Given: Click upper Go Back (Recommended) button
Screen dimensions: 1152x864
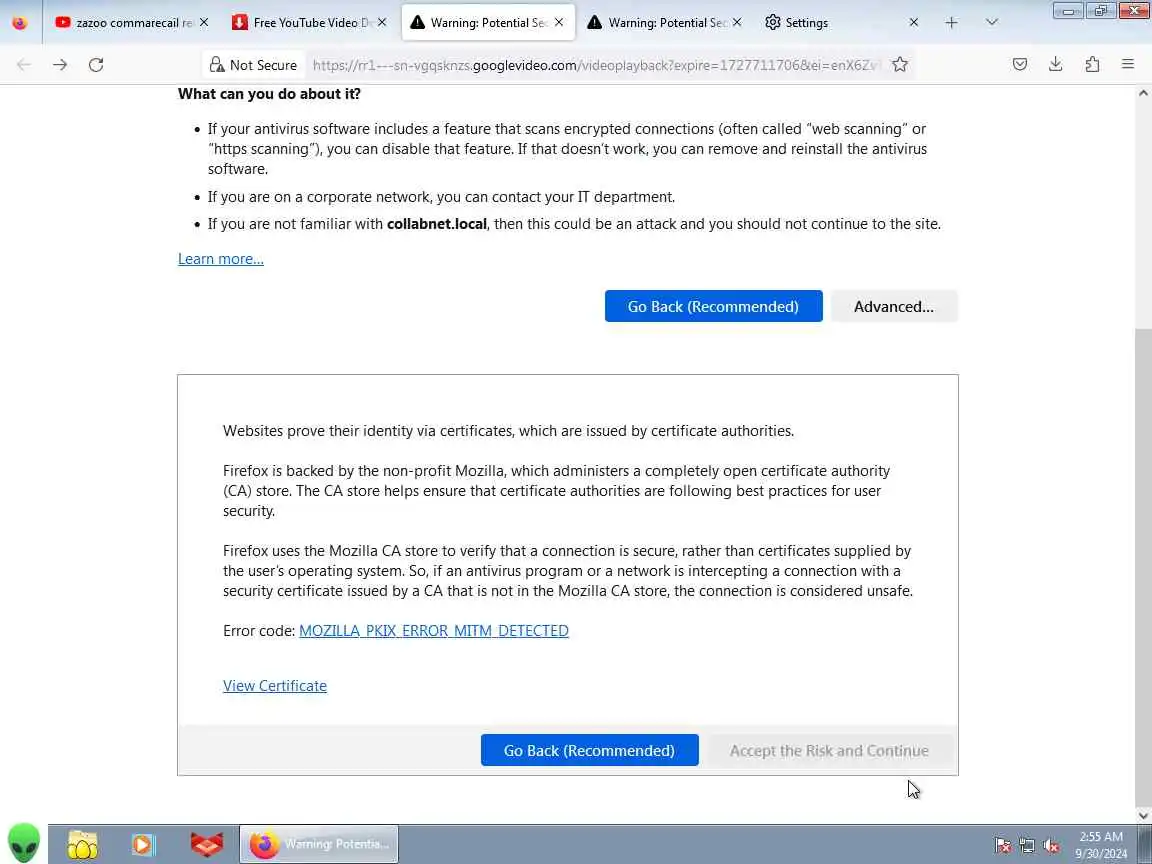Looking at the screenshot, I should (x=713, y=306).
